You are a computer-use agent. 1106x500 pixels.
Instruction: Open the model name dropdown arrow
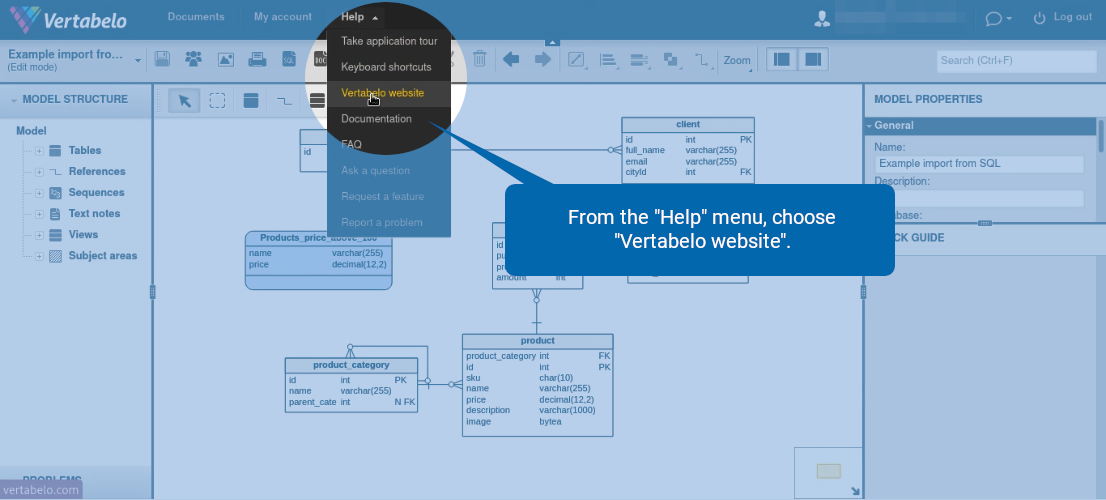coord(138,61)
